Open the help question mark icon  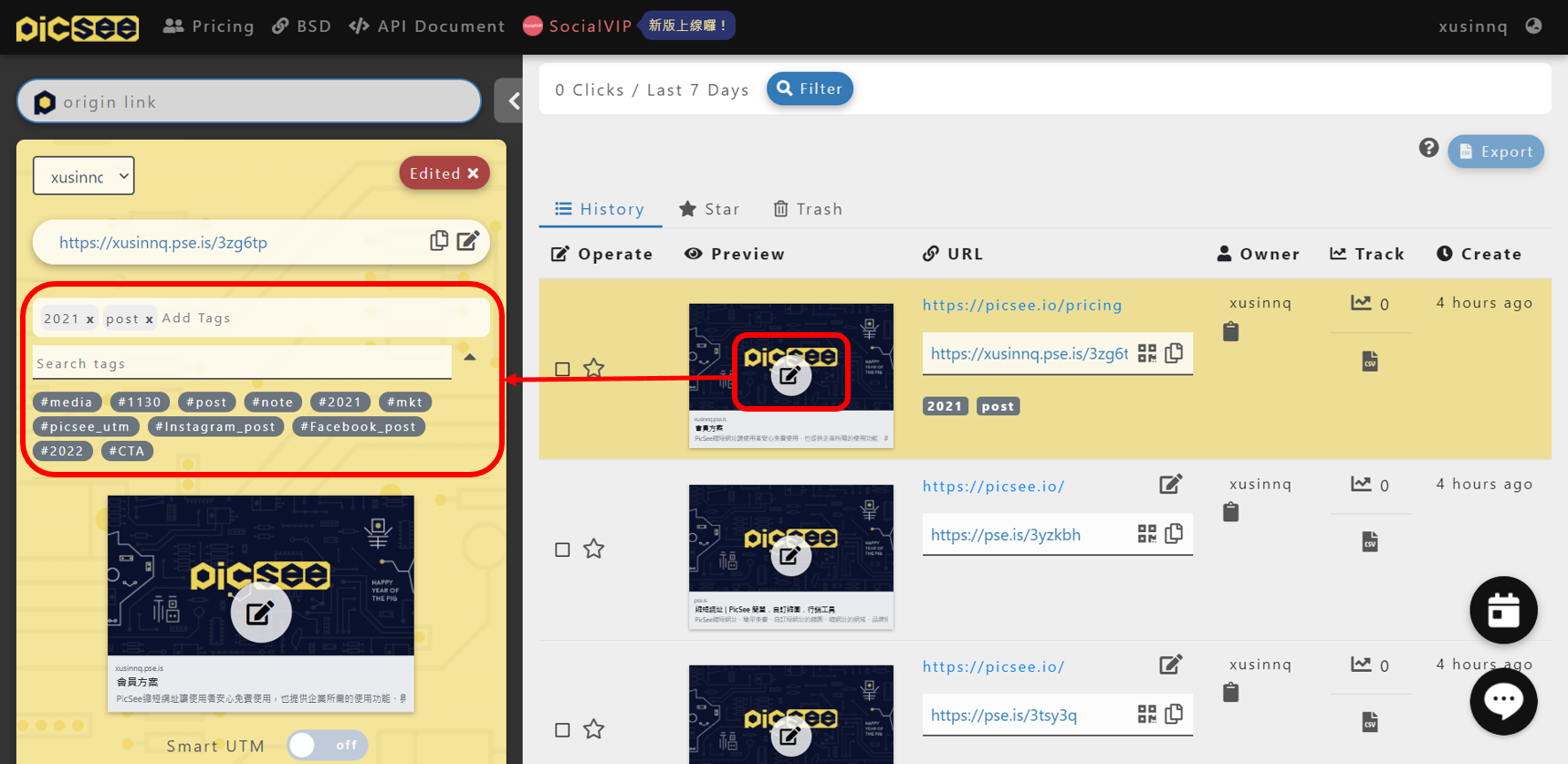(x=1428, y=148)
